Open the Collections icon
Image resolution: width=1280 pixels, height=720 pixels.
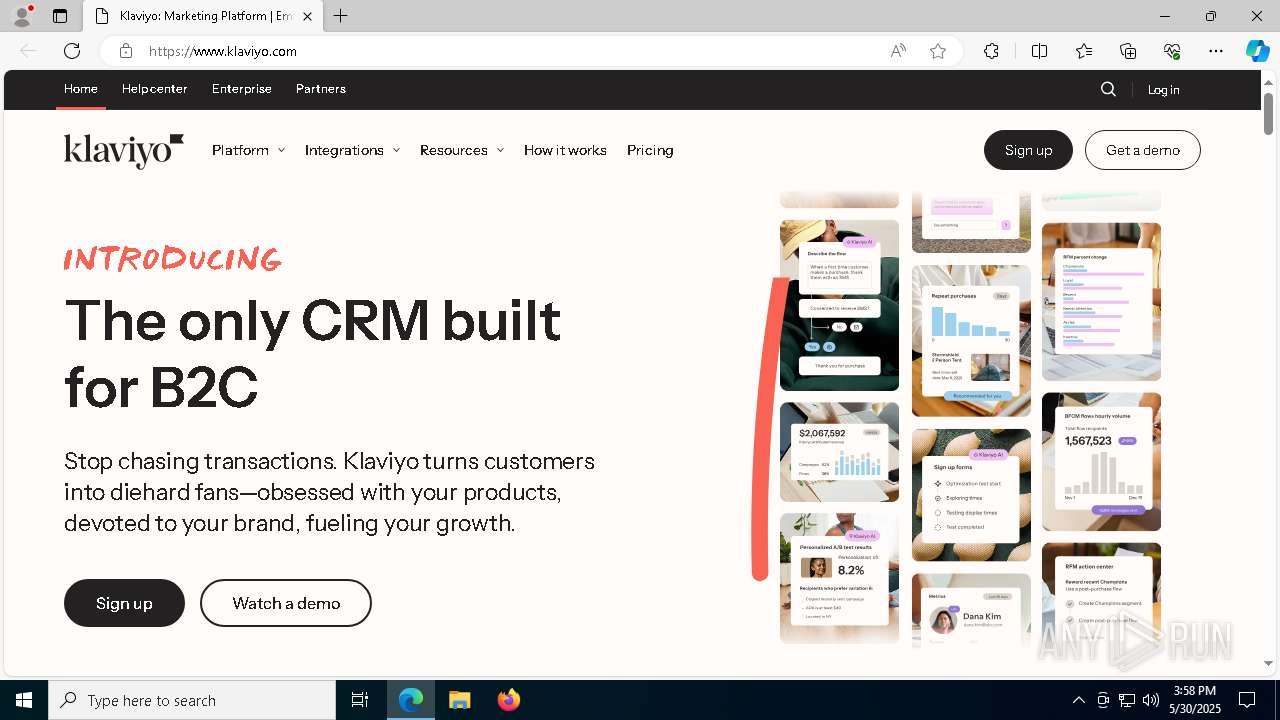coord(1128,51)
